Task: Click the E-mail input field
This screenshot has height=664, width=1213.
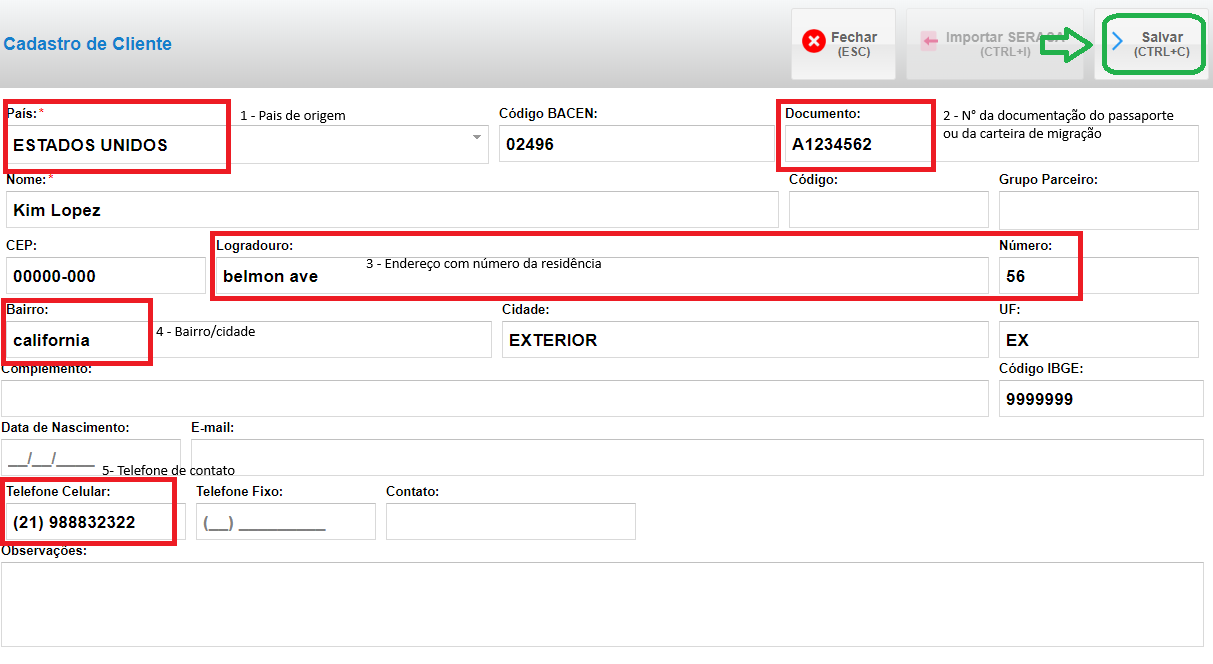Action: 696,458
